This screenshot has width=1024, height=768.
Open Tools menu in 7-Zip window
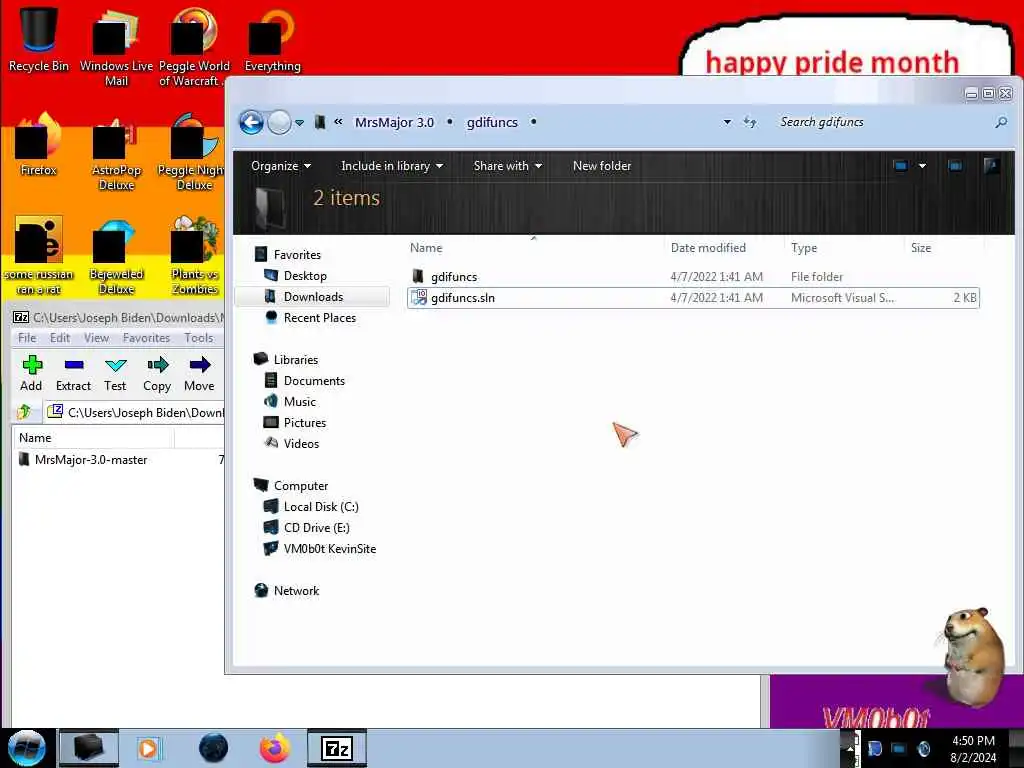(199, 338)
